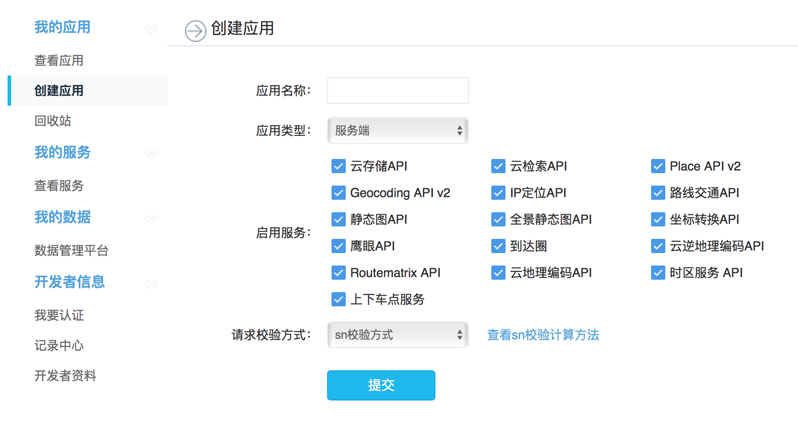Collapse the 我的服务 section chevron
The height and width of the screenshot is (436, 798).
pyautogui.click(x=151, y=155)
